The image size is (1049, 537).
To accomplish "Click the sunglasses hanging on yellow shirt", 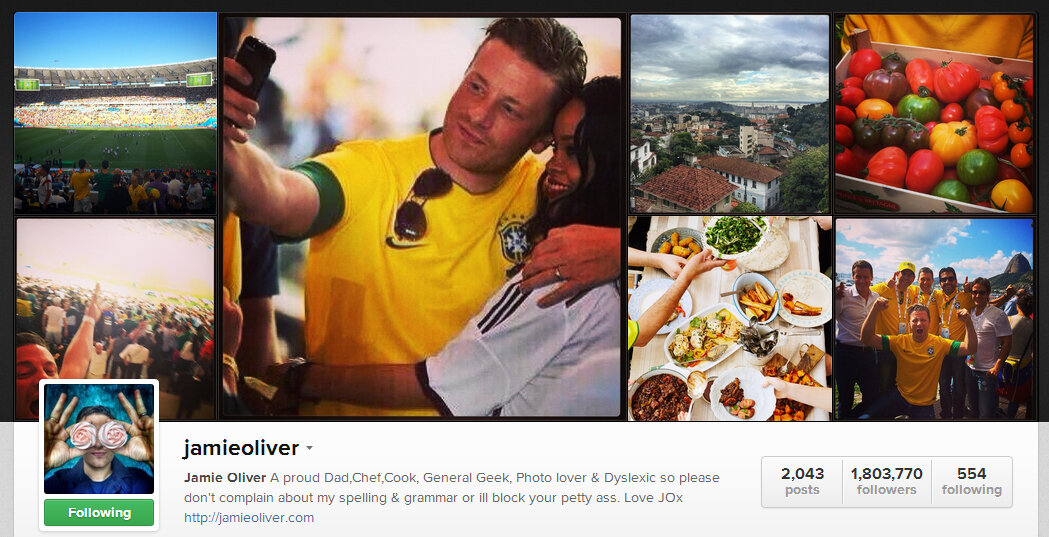I will 419,204.
